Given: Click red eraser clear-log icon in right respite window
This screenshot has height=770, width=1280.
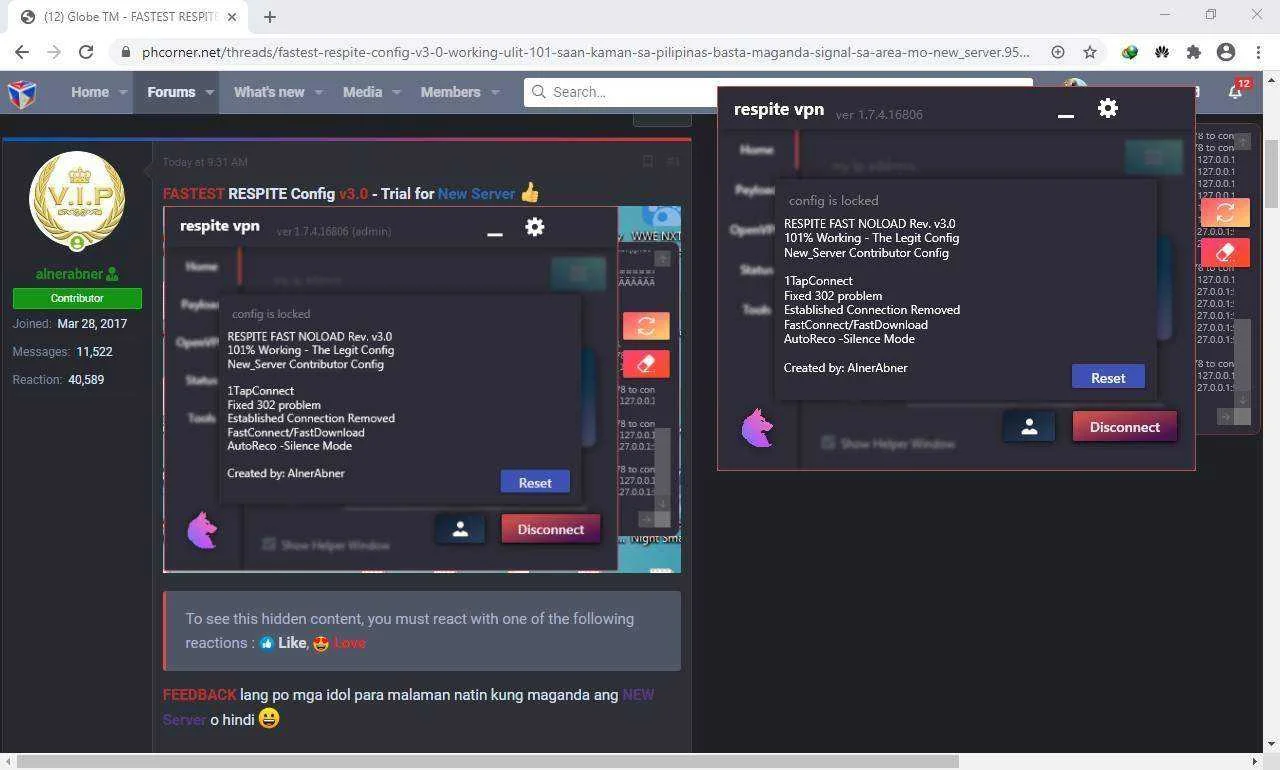Looking at the screenshot, I should (1225, 252).
